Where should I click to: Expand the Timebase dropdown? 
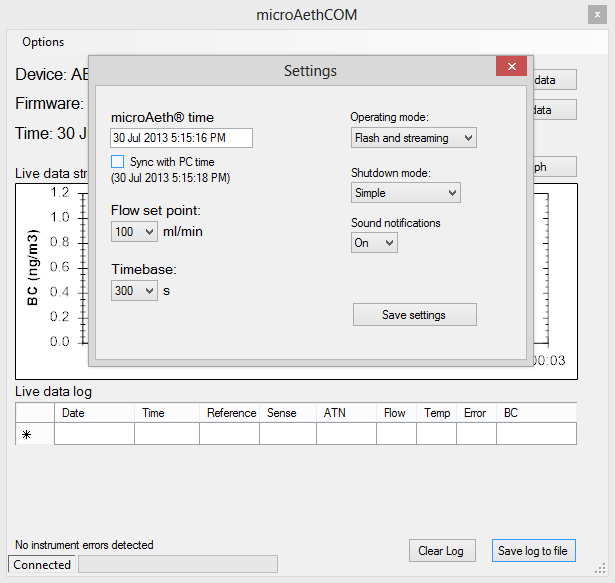(x=134, y=290)
